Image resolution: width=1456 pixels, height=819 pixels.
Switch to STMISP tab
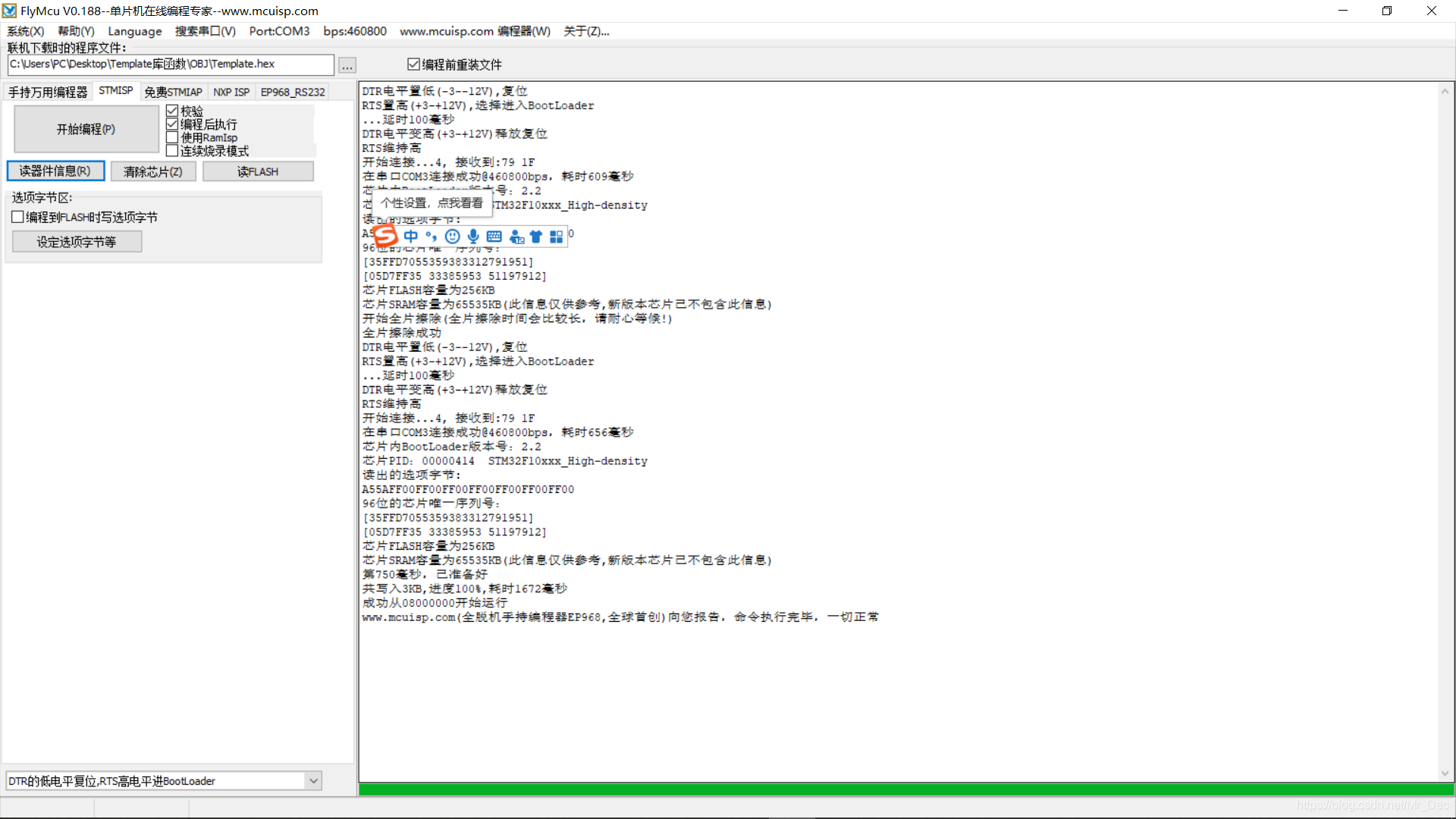(x=116, y=90)
